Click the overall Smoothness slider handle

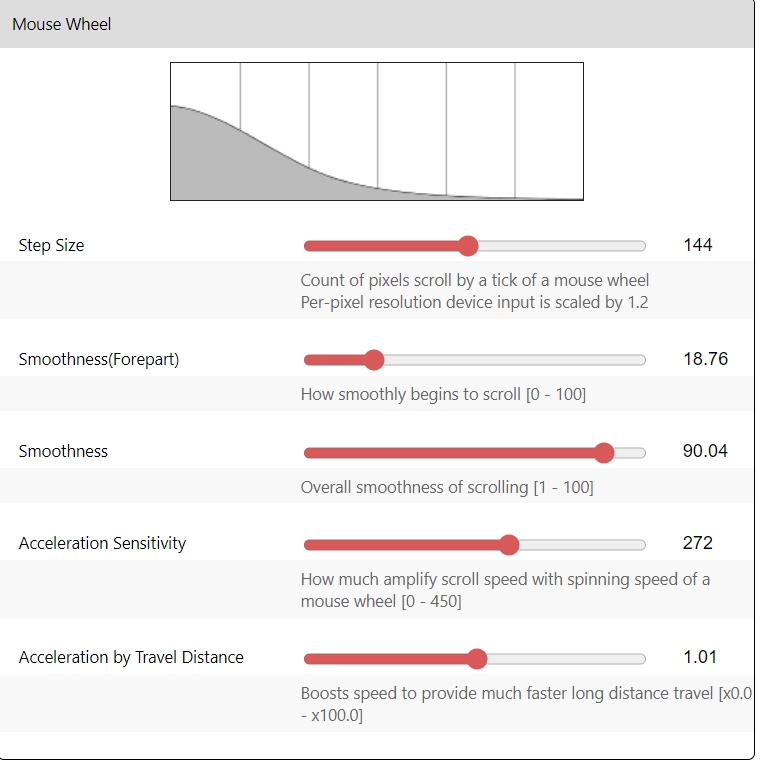coord(604,452)
